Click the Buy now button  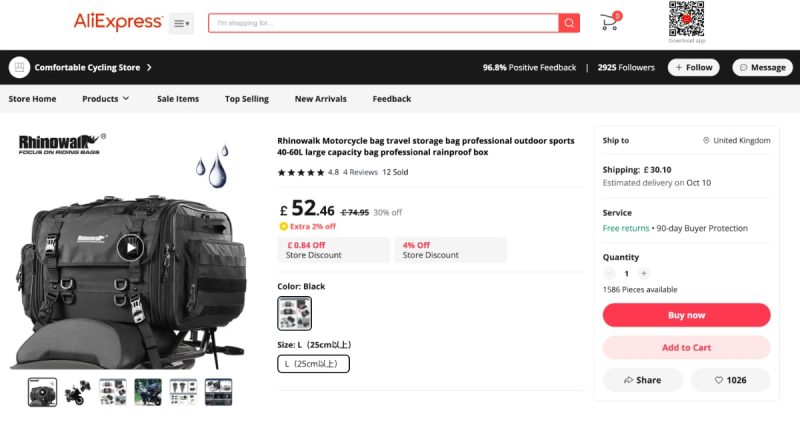(x=686, y=315)
